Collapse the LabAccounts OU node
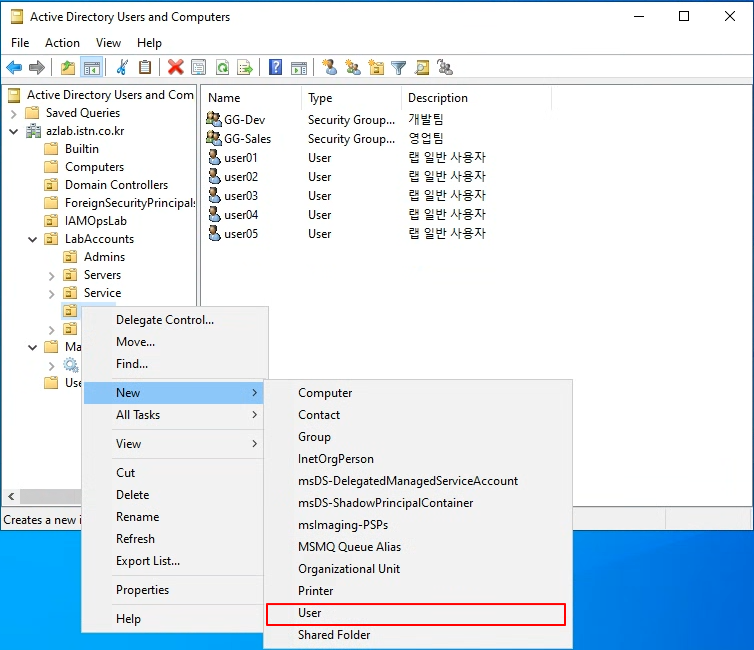Viewport: 754px width, 650px height. coord(32,239)
